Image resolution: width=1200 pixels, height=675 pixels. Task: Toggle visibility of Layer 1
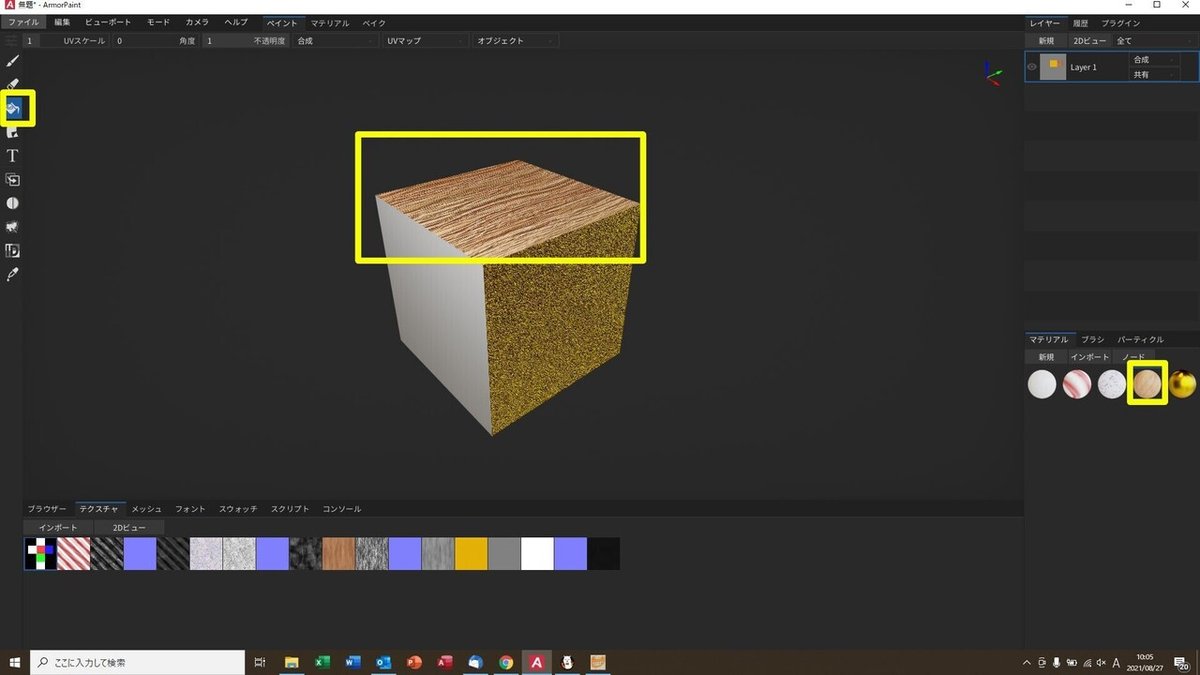1032,67
